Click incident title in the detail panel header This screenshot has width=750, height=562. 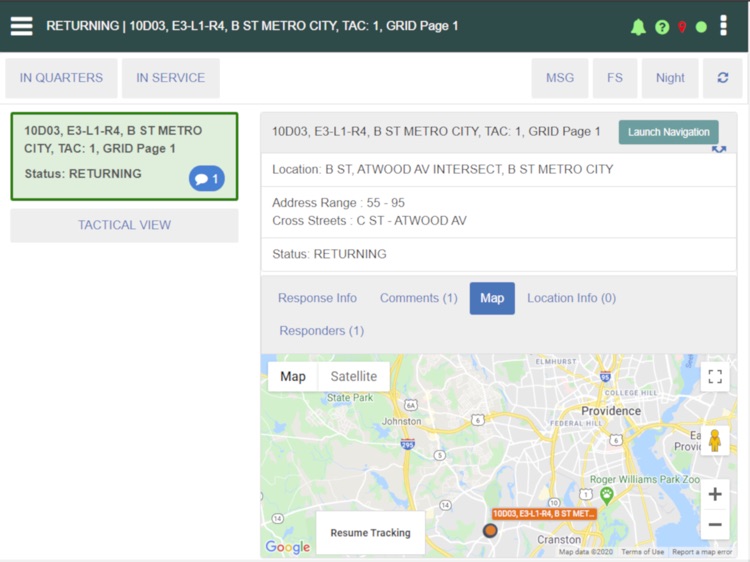436,132
